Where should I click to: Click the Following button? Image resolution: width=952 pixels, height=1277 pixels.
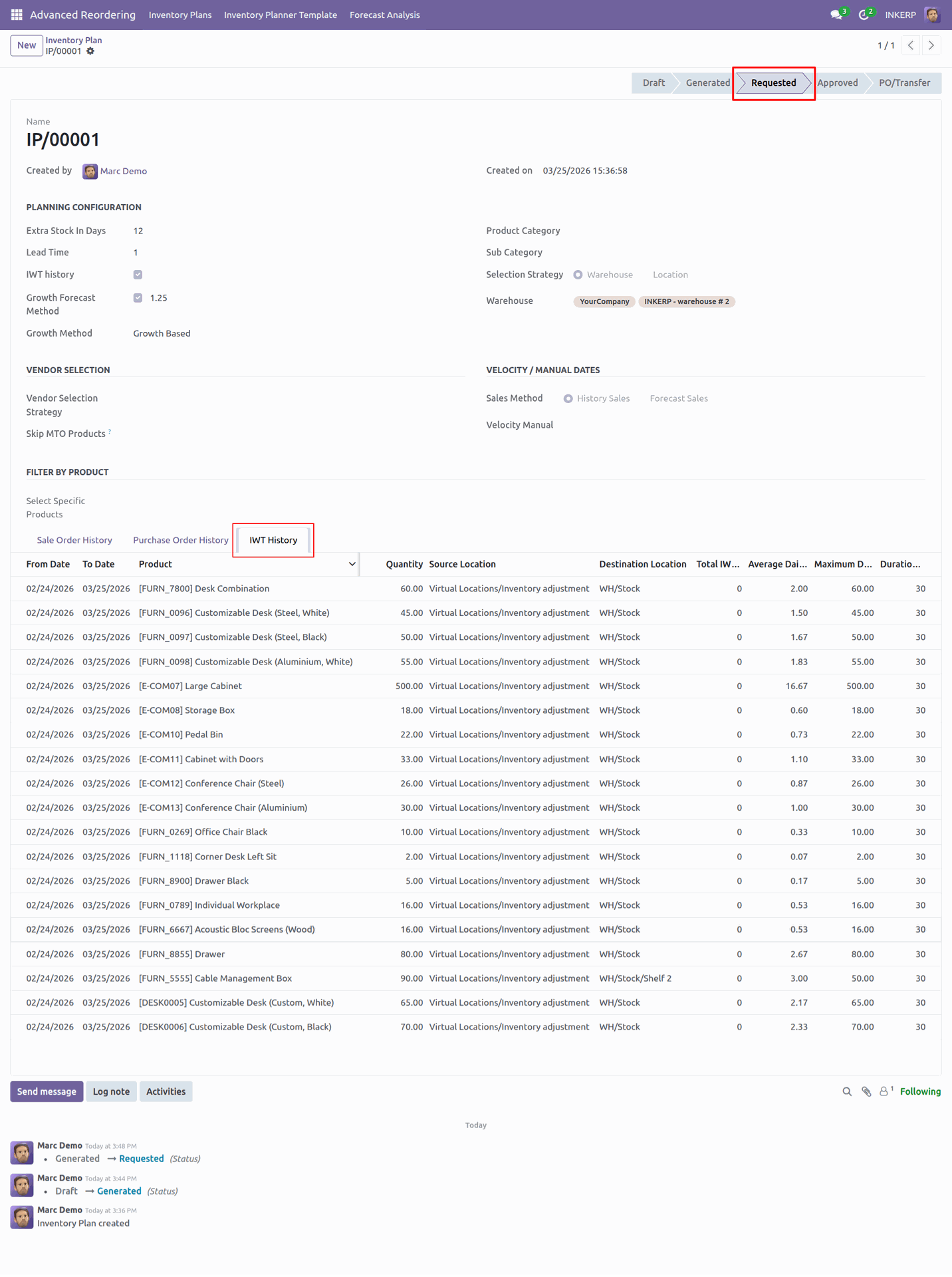point(920,1091)
